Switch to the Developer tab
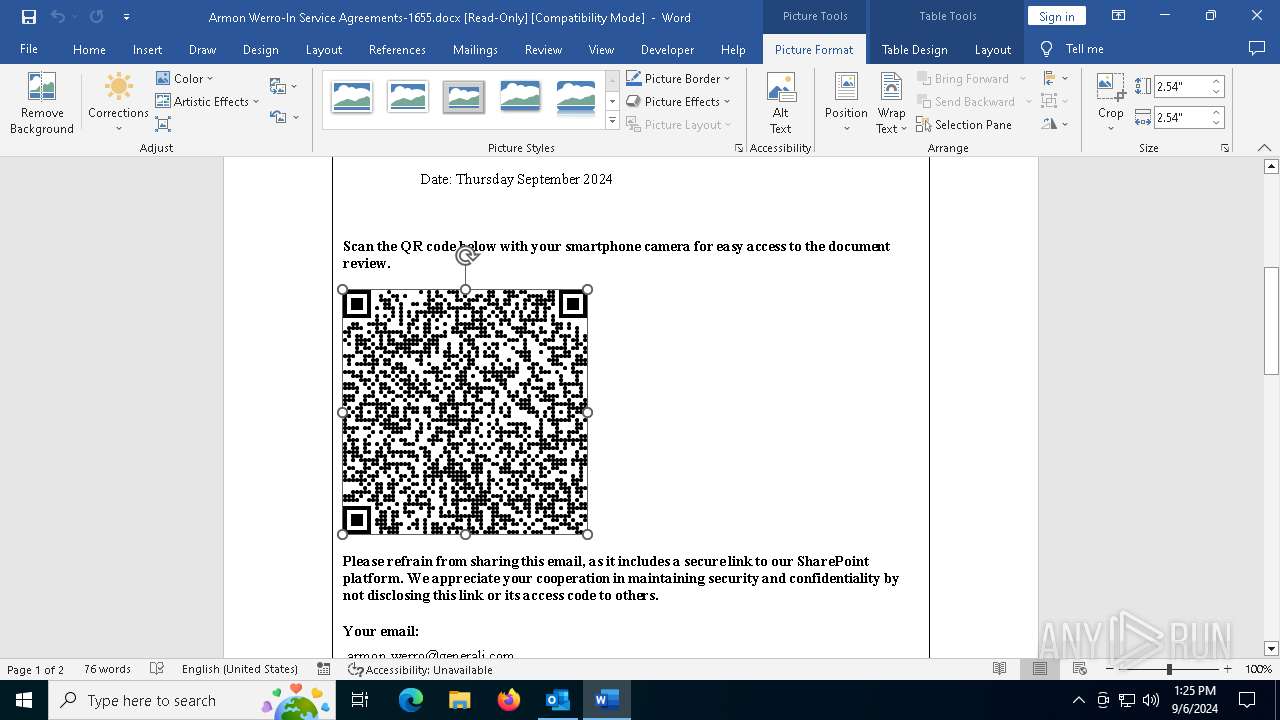 pyautogui.click(x=667, y=49)
